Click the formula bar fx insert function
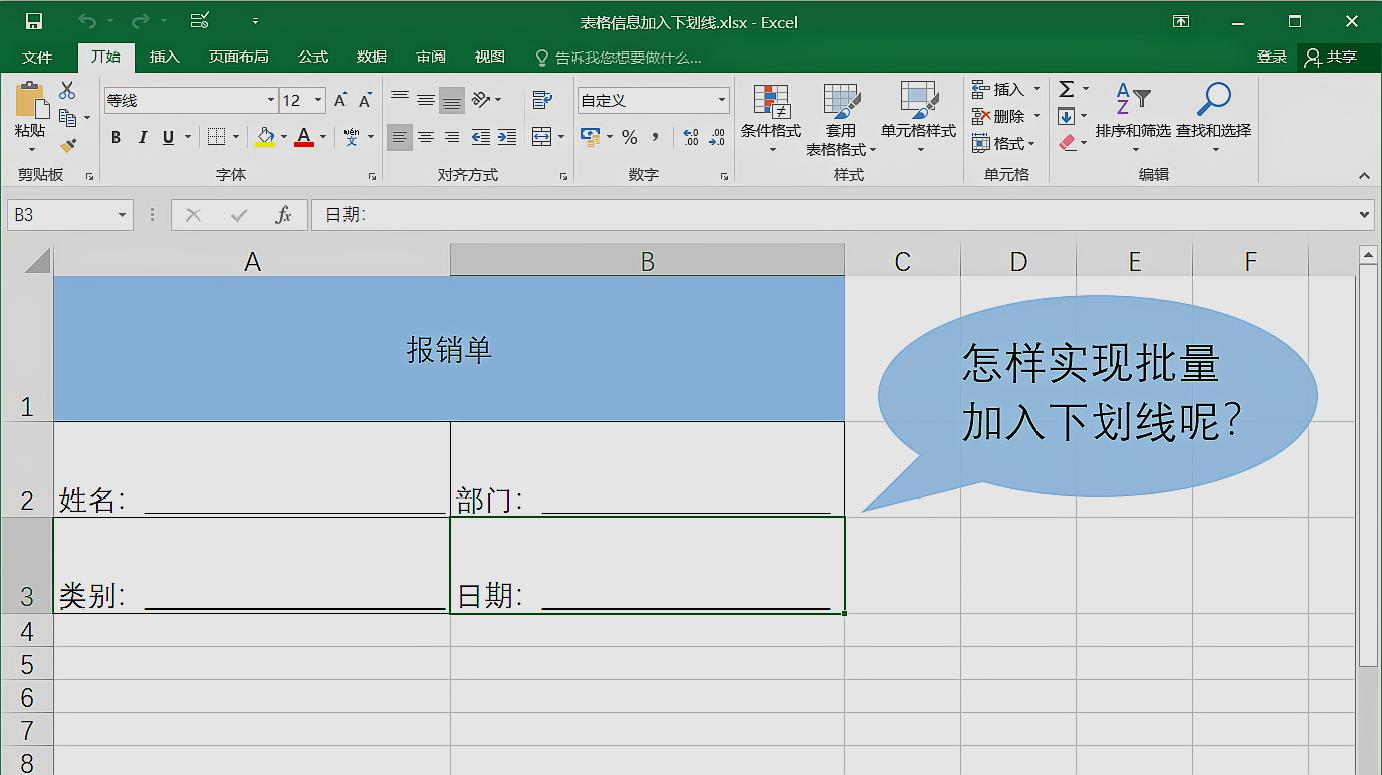This screenshot has height=775, width=1382. [284, 215]
